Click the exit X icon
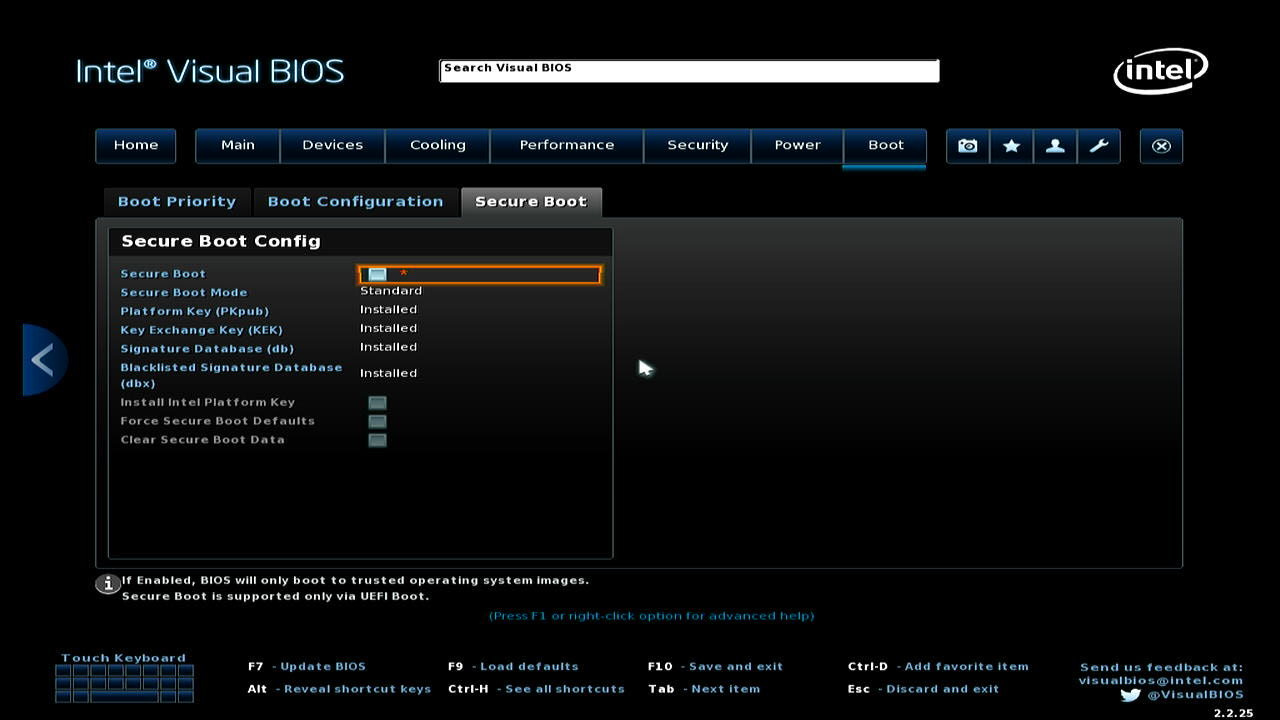 [x=1161, y=146]
